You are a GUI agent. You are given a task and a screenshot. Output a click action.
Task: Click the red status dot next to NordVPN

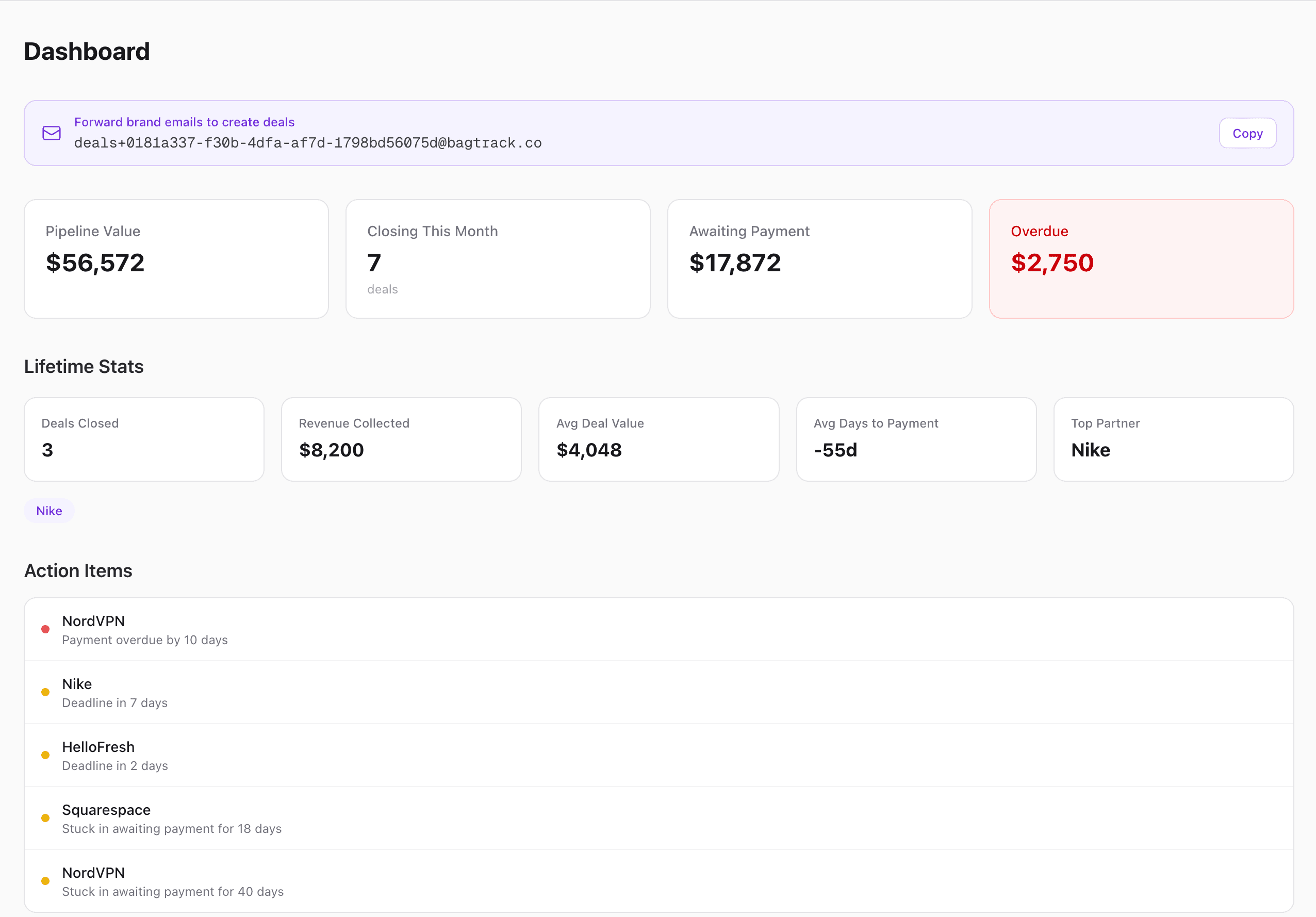point(46,629)
